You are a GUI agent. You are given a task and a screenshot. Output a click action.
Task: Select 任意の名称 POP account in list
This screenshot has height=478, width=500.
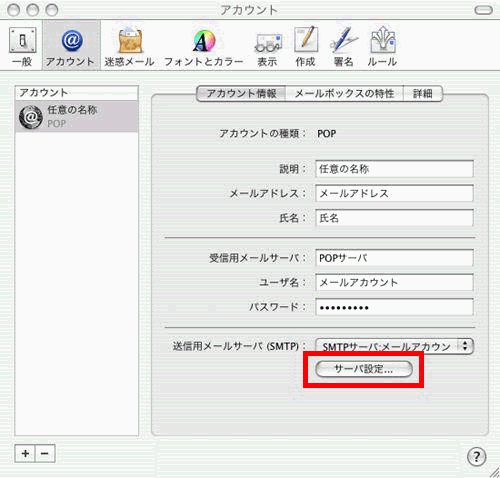pos(77,117)
